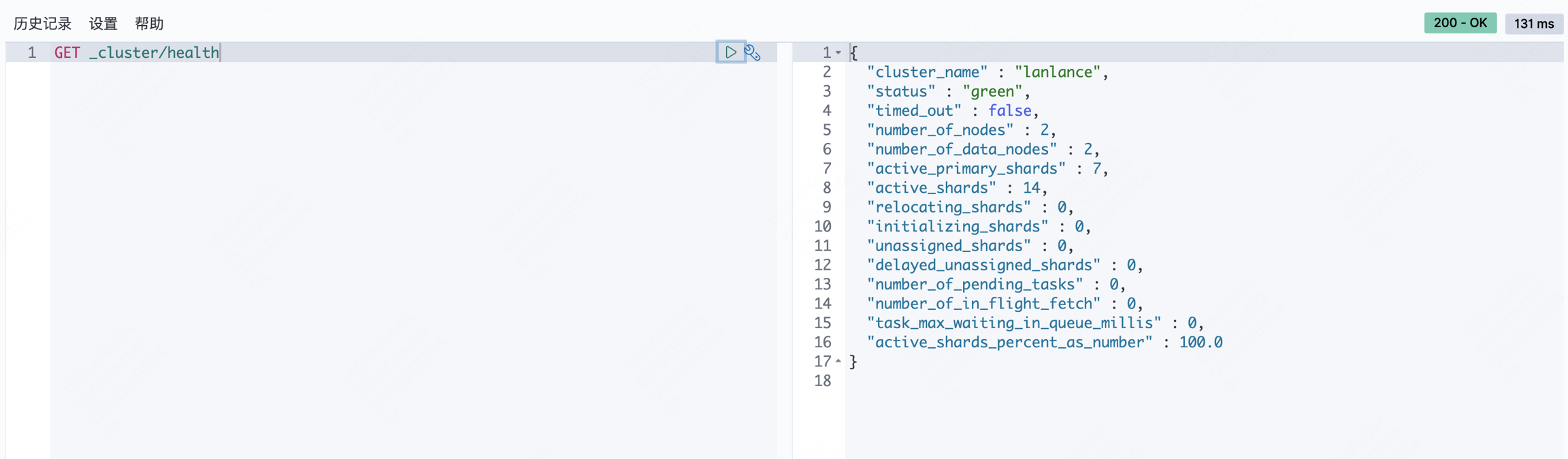Click response line number 10 in gutter
1568x459 pixels.
click(x=822, y=226)
